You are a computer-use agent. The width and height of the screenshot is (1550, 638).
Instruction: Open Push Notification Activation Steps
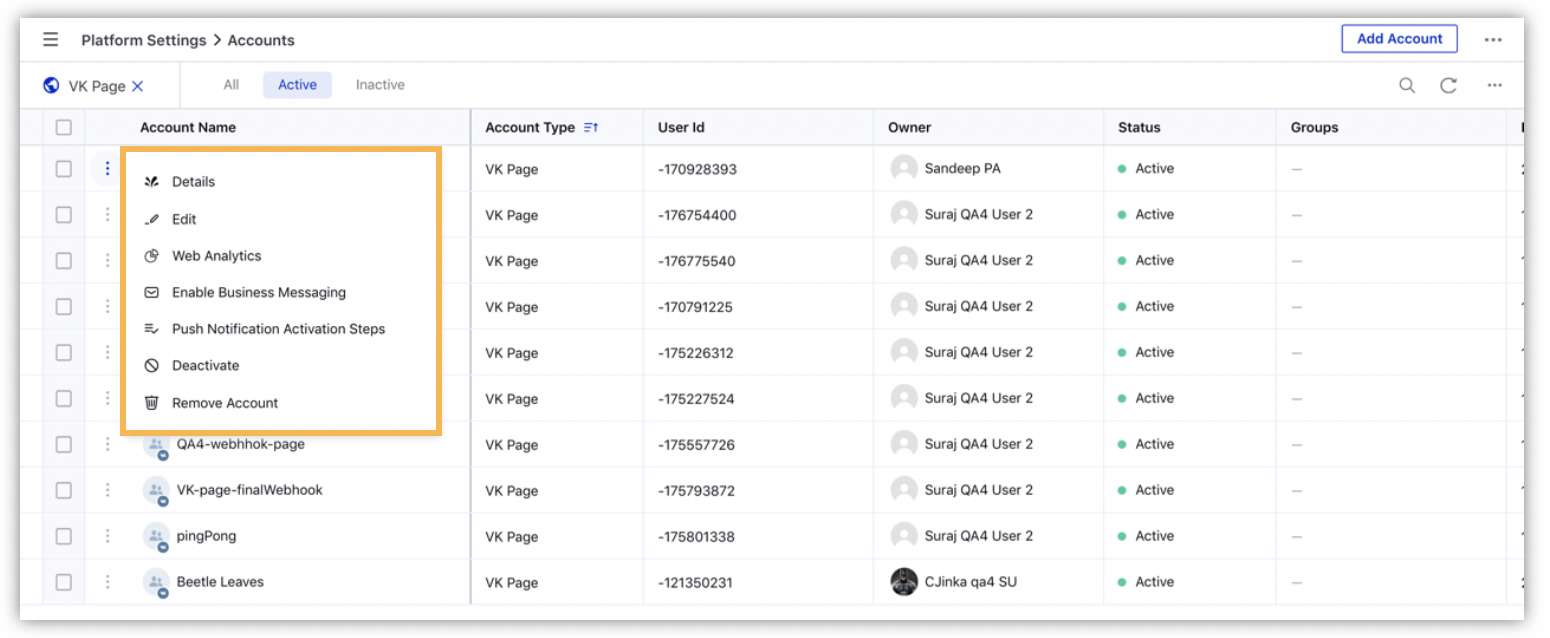[x=280, y=329]
